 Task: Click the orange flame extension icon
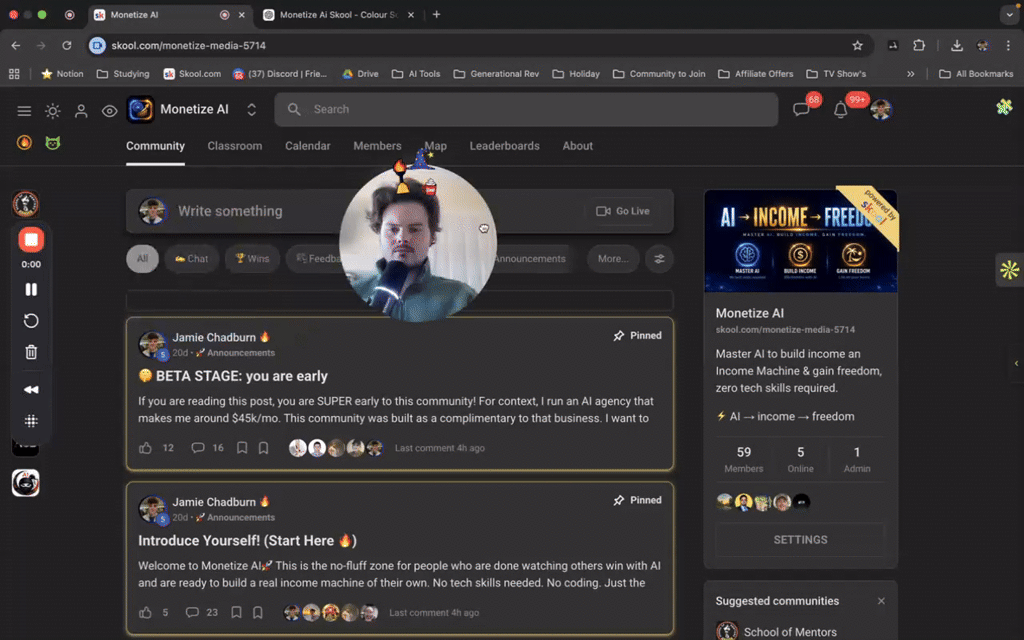pos(24,142)
